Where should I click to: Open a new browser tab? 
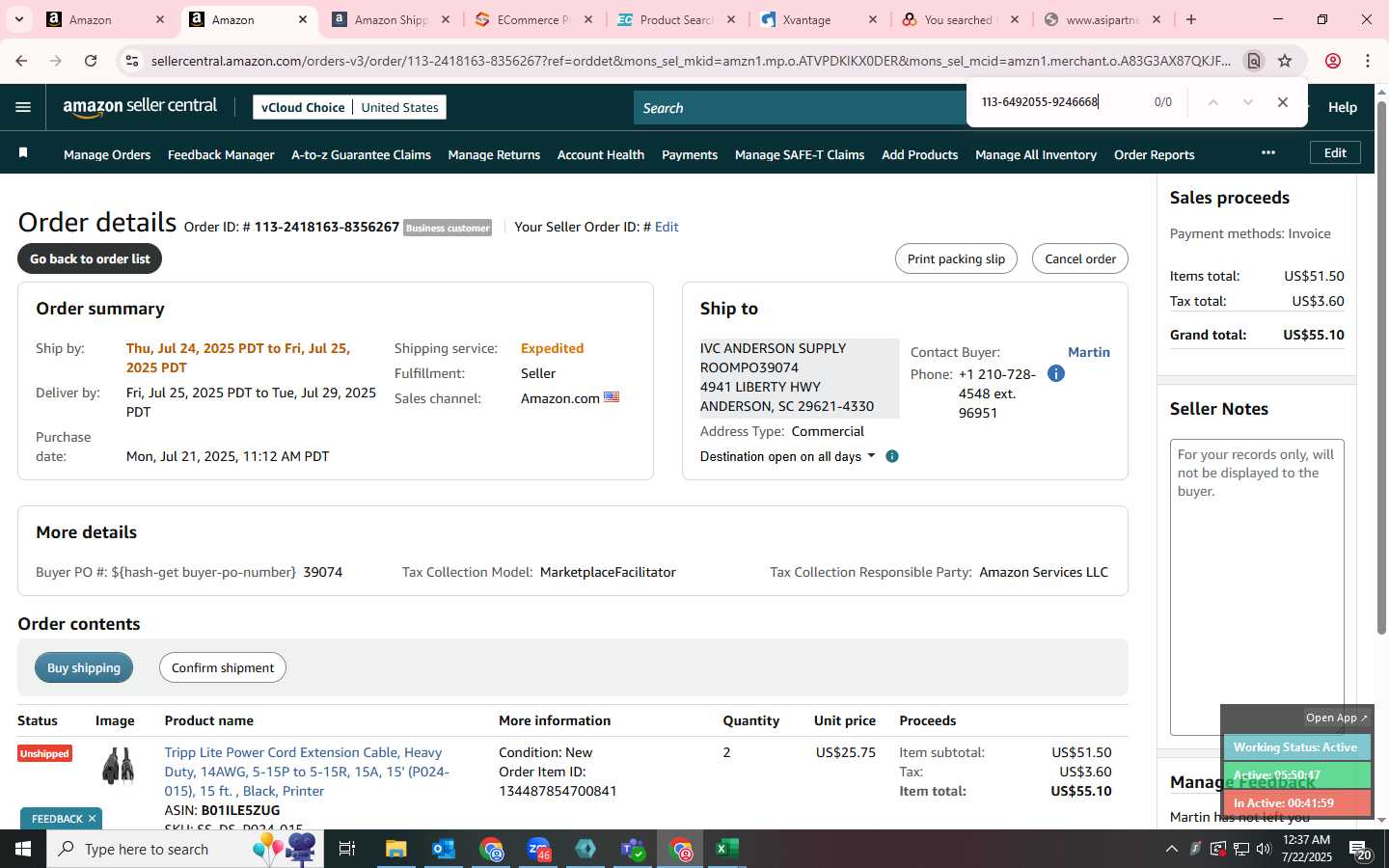tap(1191, 19)
